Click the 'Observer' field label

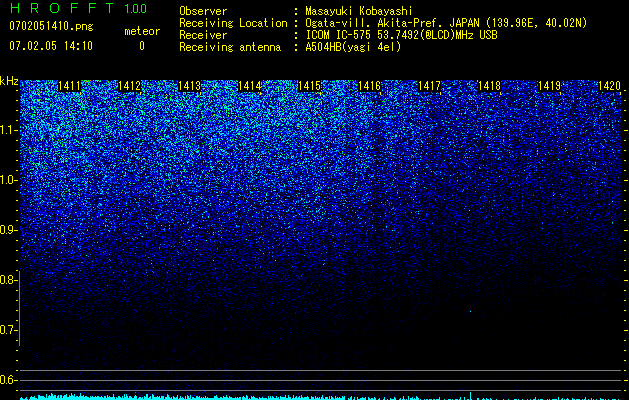(x=203, y=11)
